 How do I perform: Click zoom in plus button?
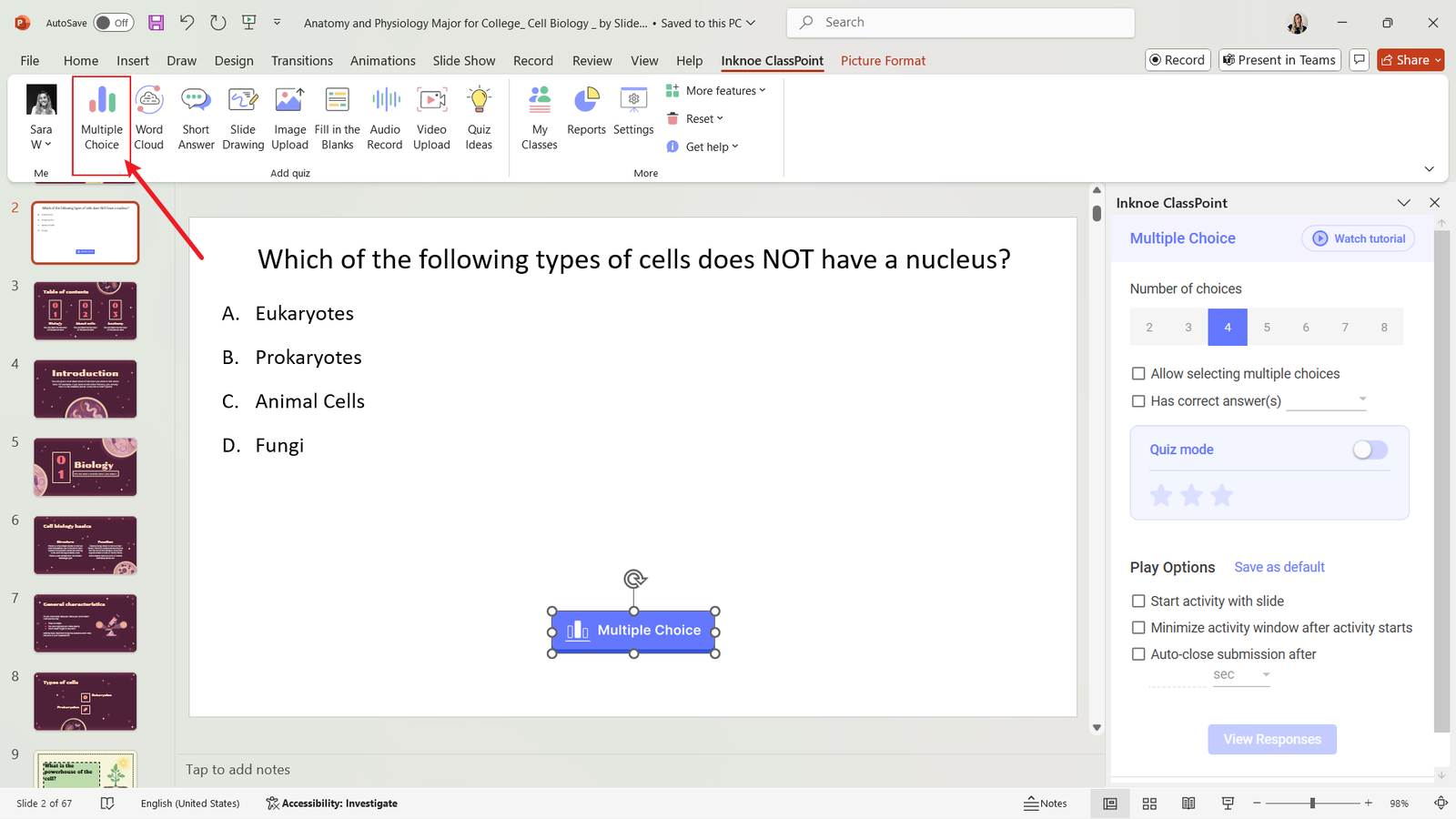[1368, 804]
